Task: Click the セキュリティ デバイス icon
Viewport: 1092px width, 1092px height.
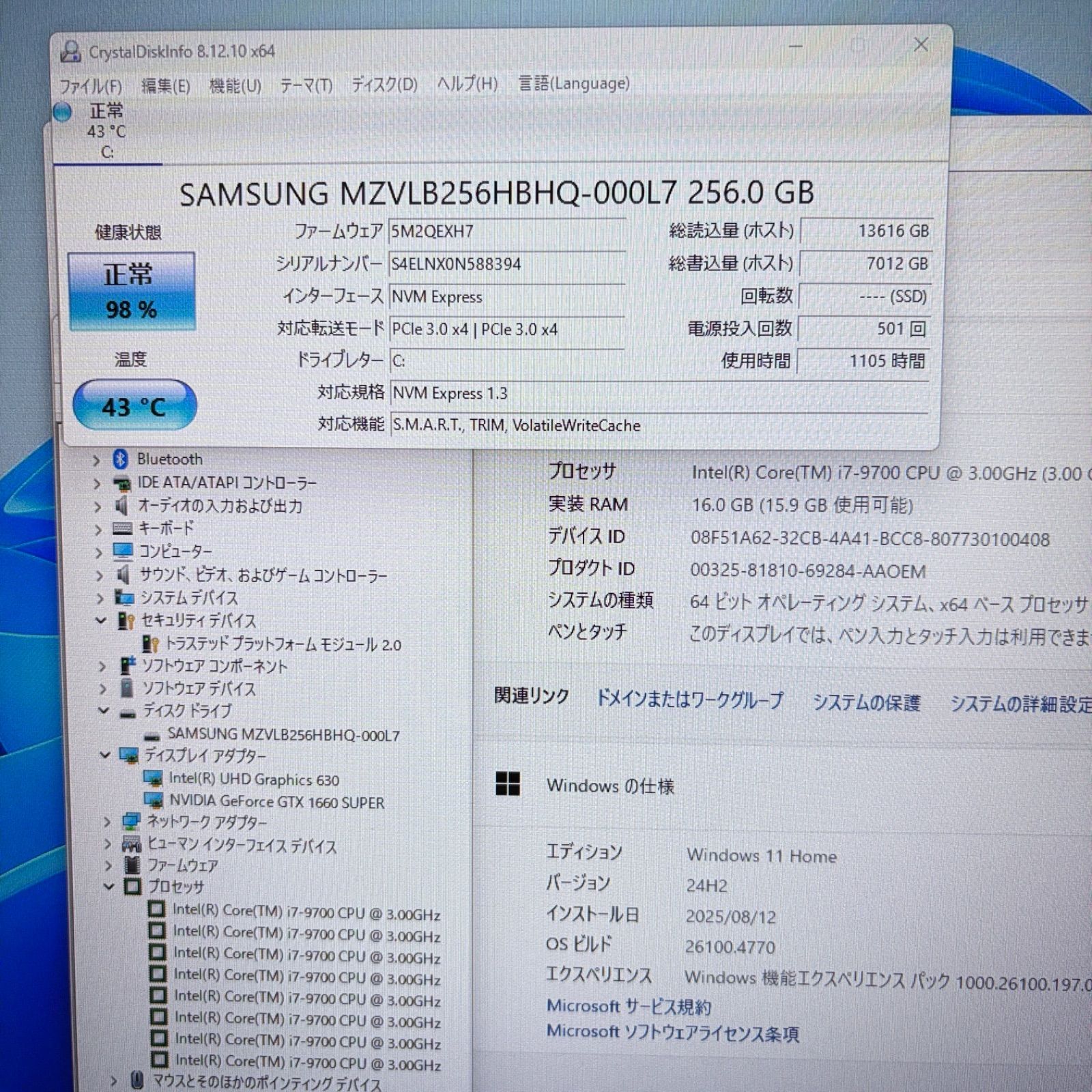Action: 126,621
